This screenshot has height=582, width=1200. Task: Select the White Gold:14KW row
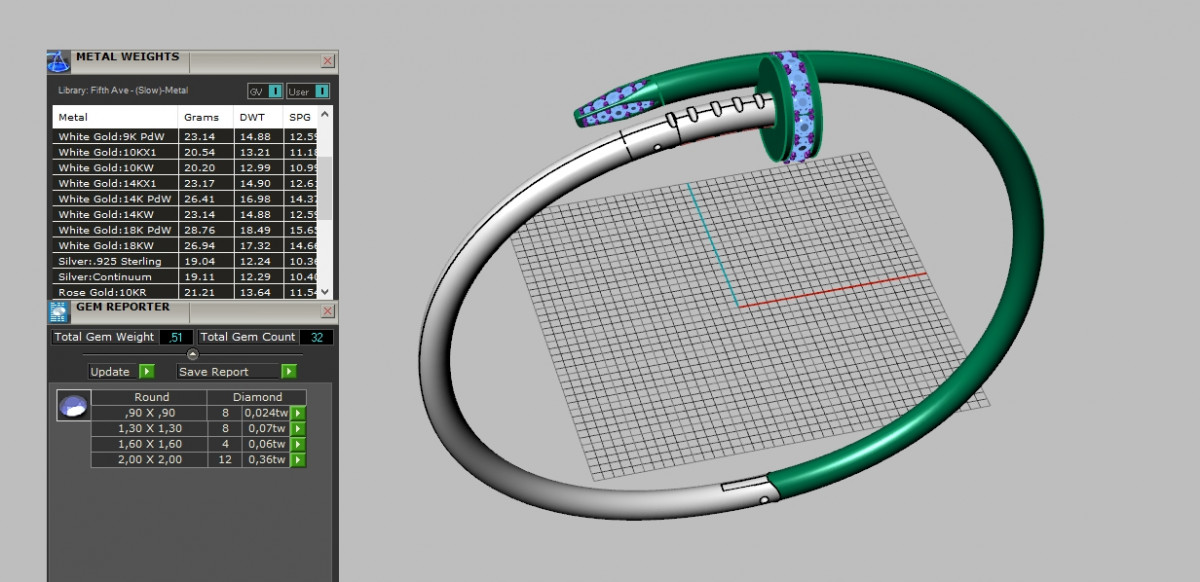[186, 214]
